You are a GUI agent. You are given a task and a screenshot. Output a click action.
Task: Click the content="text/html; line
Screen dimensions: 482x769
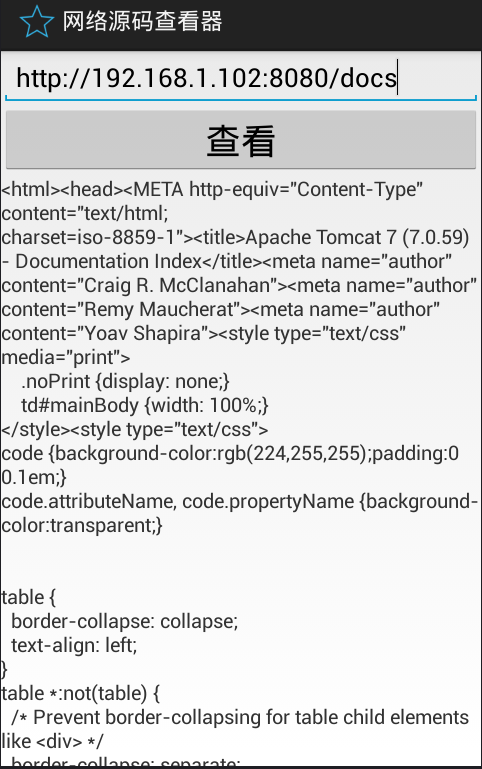85,214
